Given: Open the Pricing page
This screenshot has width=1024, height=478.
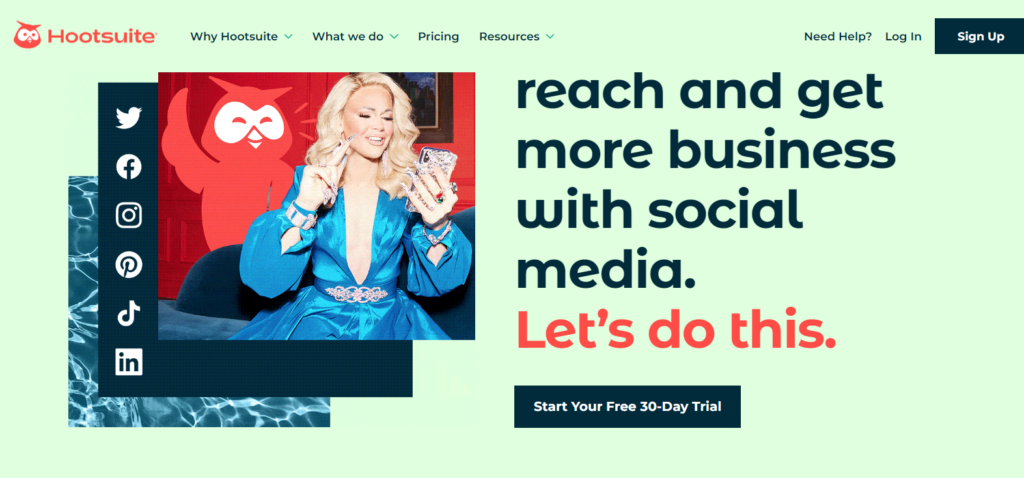Looking at the screenshot, I should click(x=438, y=37).
